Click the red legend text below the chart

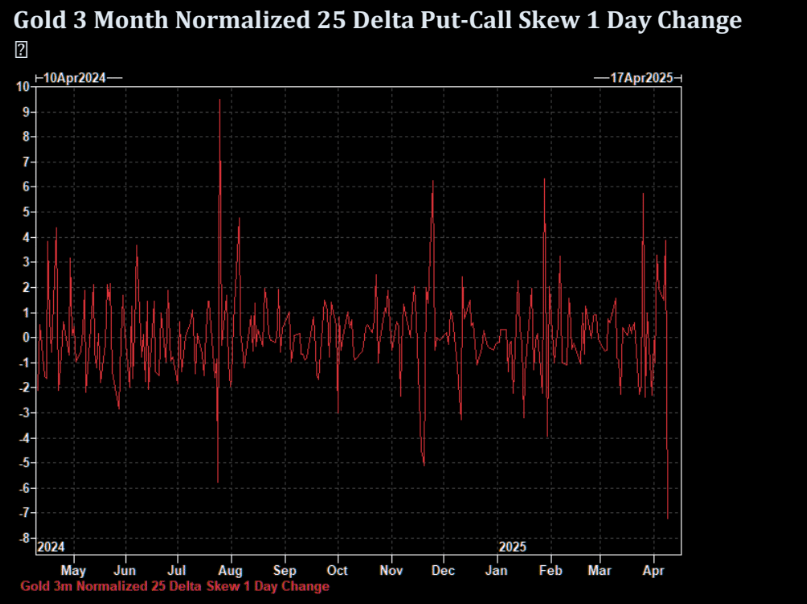[174, 586]
